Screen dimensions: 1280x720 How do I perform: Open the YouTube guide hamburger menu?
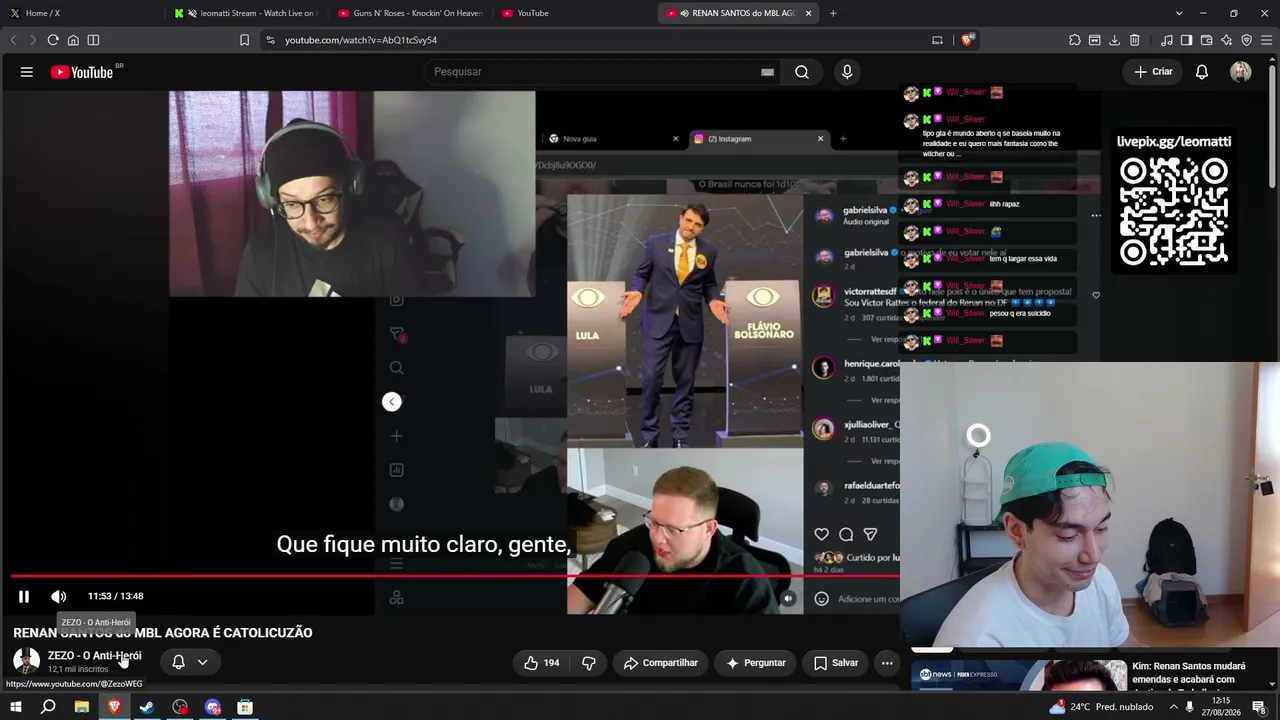(x=27, y=72)
